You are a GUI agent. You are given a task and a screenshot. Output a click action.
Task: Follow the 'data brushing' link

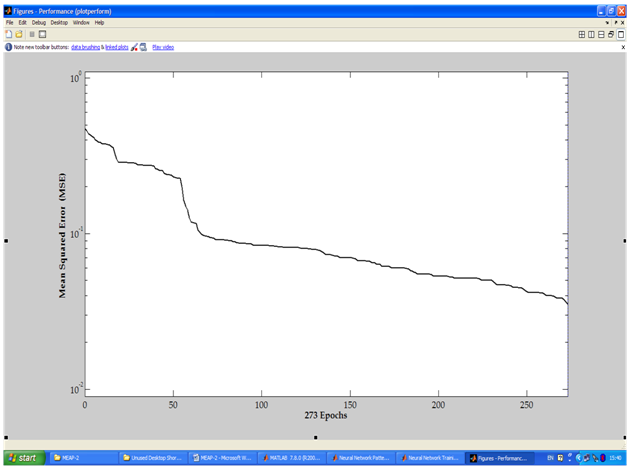click(85, 47)
